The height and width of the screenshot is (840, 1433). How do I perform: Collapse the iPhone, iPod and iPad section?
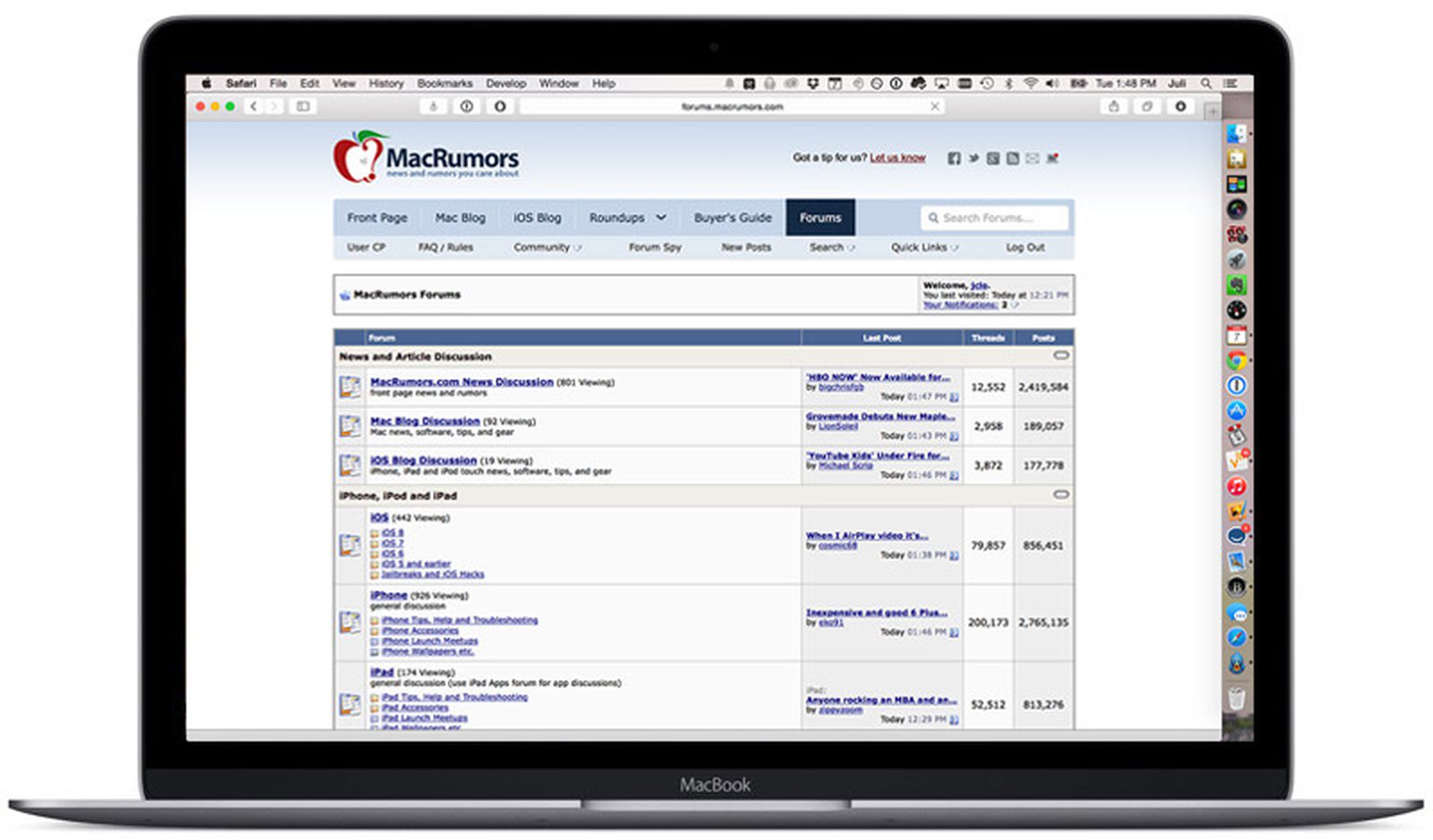click(1062, 494)
